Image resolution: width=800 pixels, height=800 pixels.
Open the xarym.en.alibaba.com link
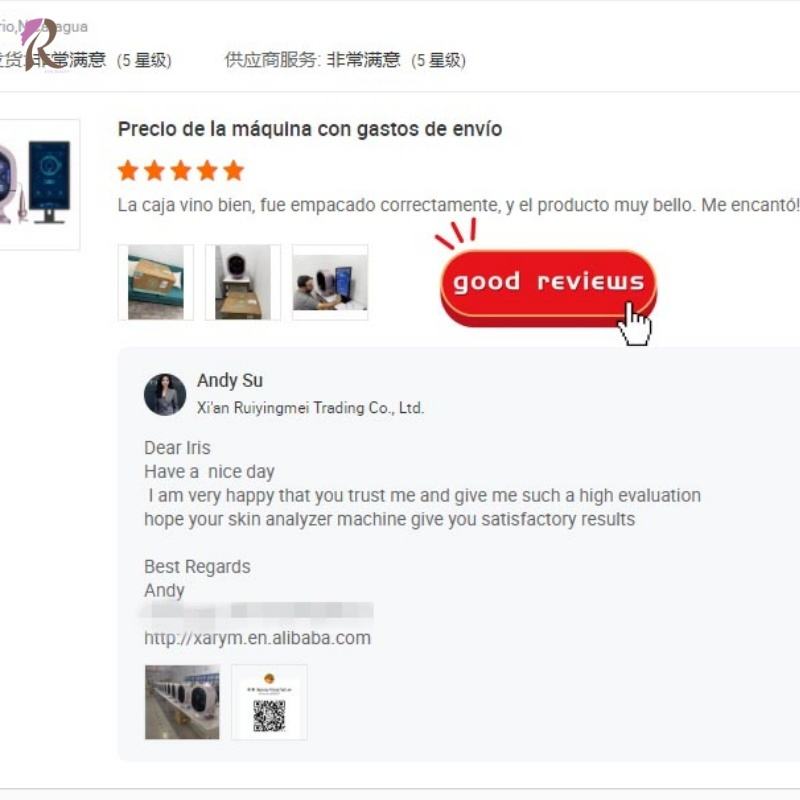click(x=257, y=638)
